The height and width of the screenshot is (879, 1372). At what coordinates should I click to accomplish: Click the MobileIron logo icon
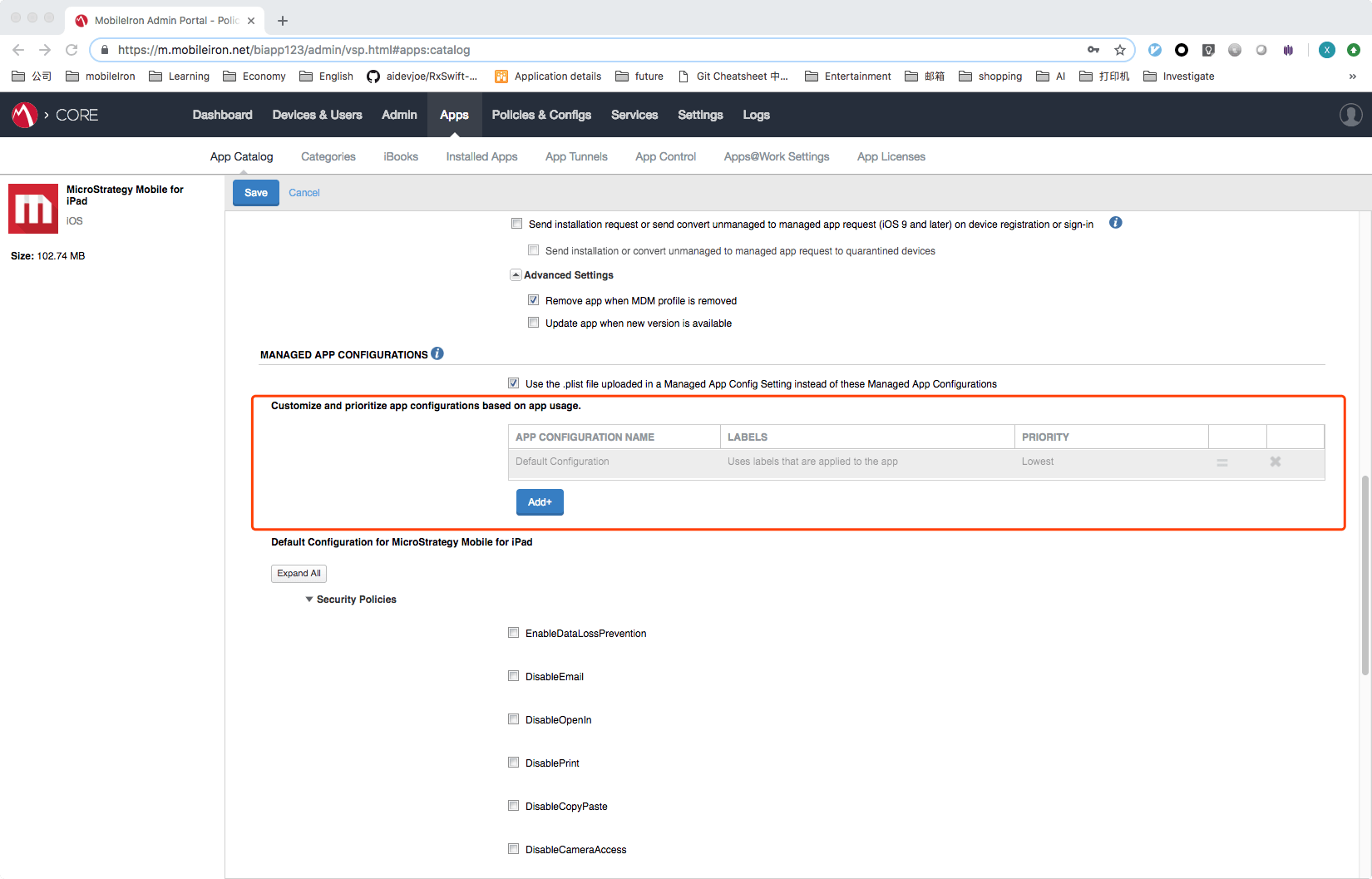click(x=25, y=115)
